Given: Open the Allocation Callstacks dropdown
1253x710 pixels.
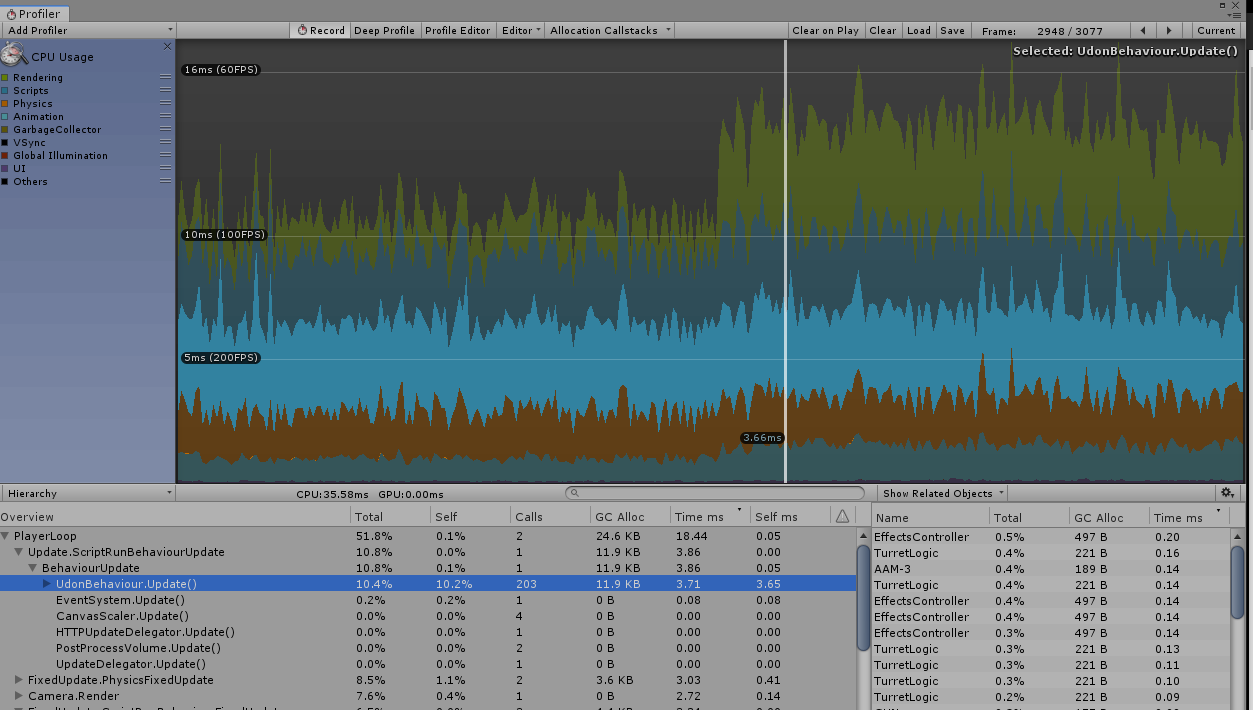Looking at the screenshot, I should point(608,30).
